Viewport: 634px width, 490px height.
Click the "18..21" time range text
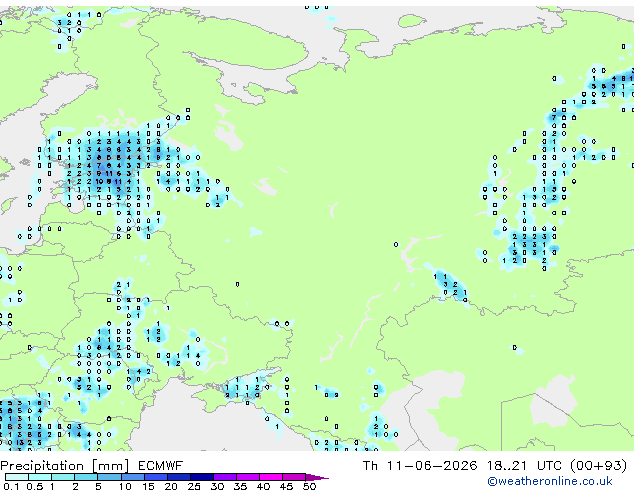tap(507, 466)
